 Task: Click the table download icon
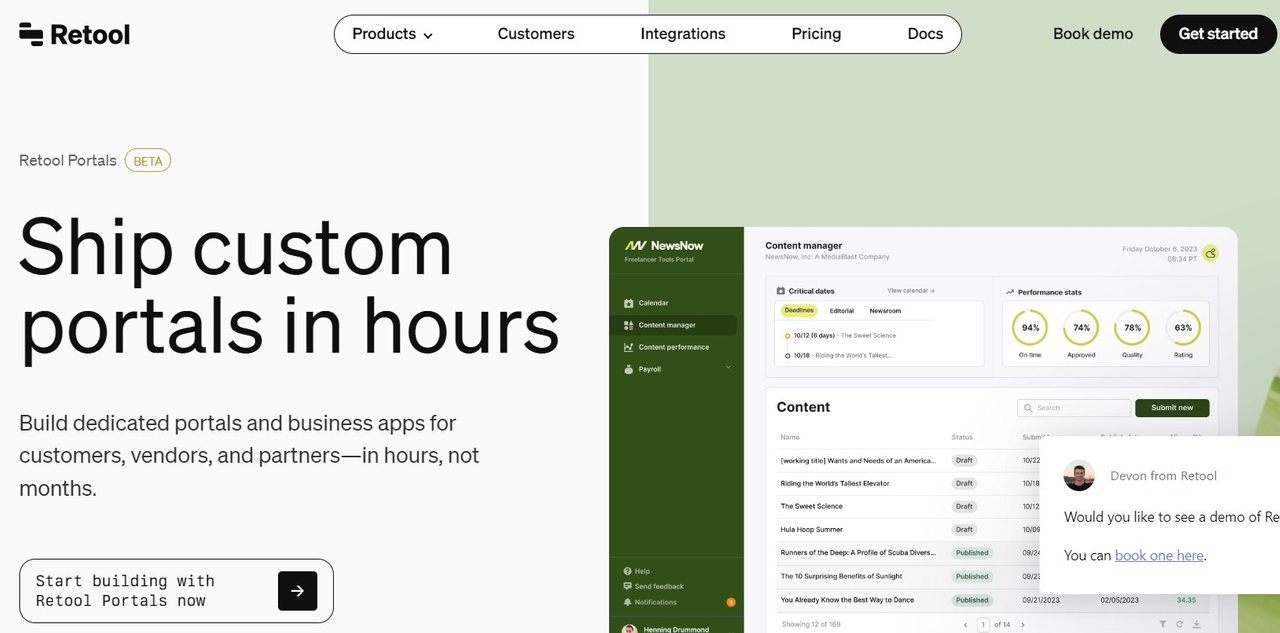click(1196, 625)
